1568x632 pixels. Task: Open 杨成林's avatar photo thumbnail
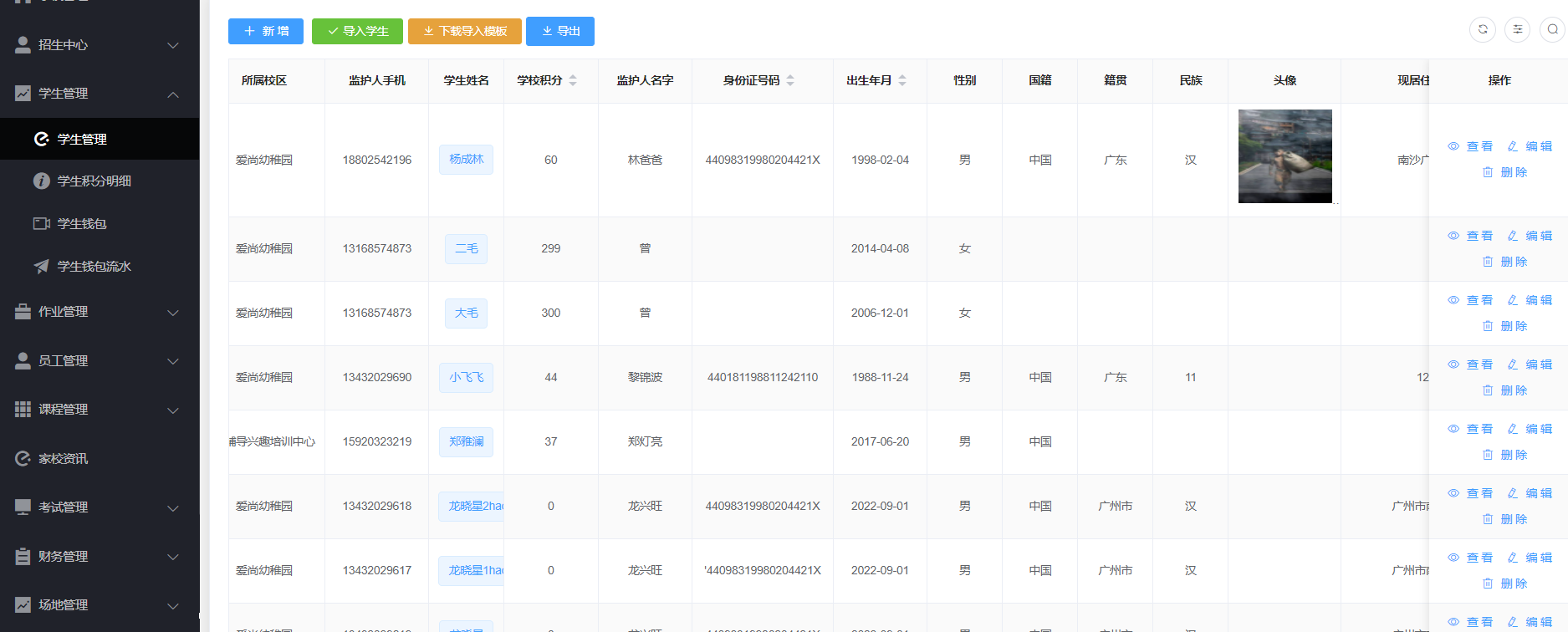pyautogui.click(x=1285, y=156)
